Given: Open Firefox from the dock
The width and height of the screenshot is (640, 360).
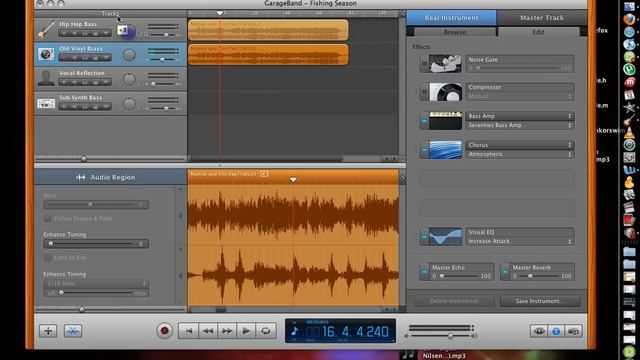Looking at the screenshot, I should click(629, 19).
